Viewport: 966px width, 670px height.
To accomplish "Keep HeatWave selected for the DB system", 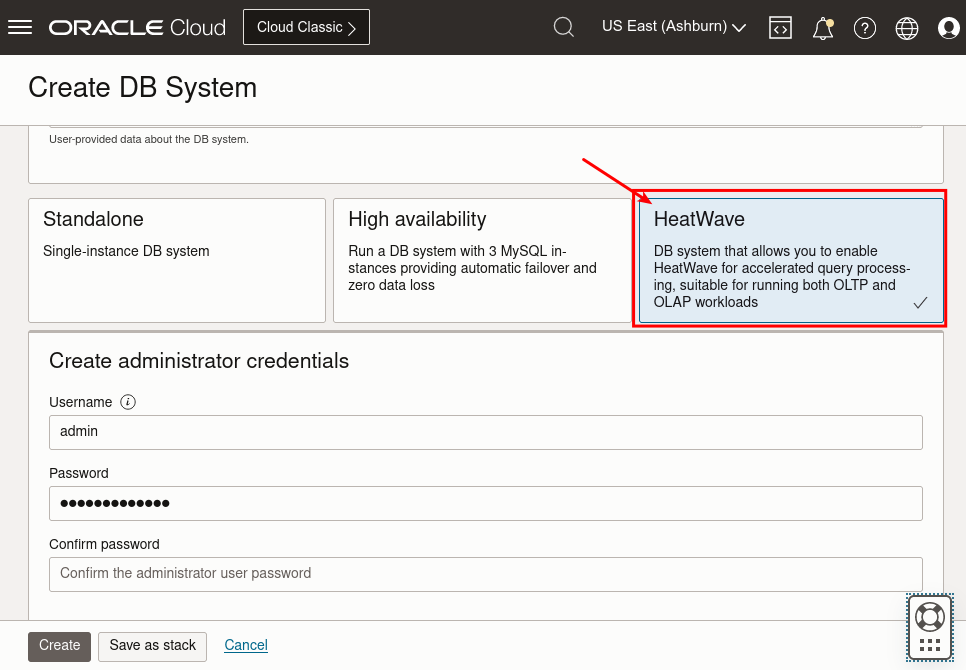I will (790, 258).
